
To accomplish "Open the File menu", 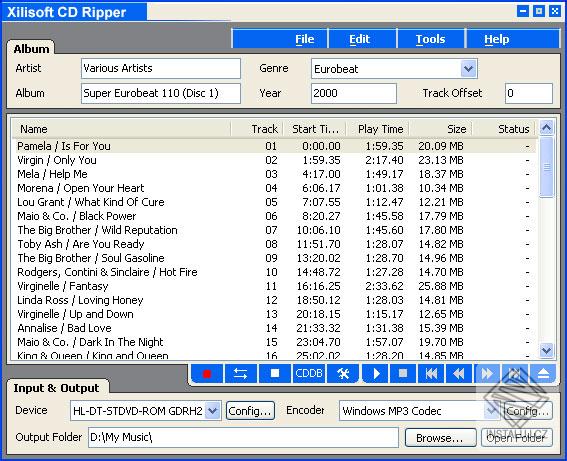I will coord(304,39).
